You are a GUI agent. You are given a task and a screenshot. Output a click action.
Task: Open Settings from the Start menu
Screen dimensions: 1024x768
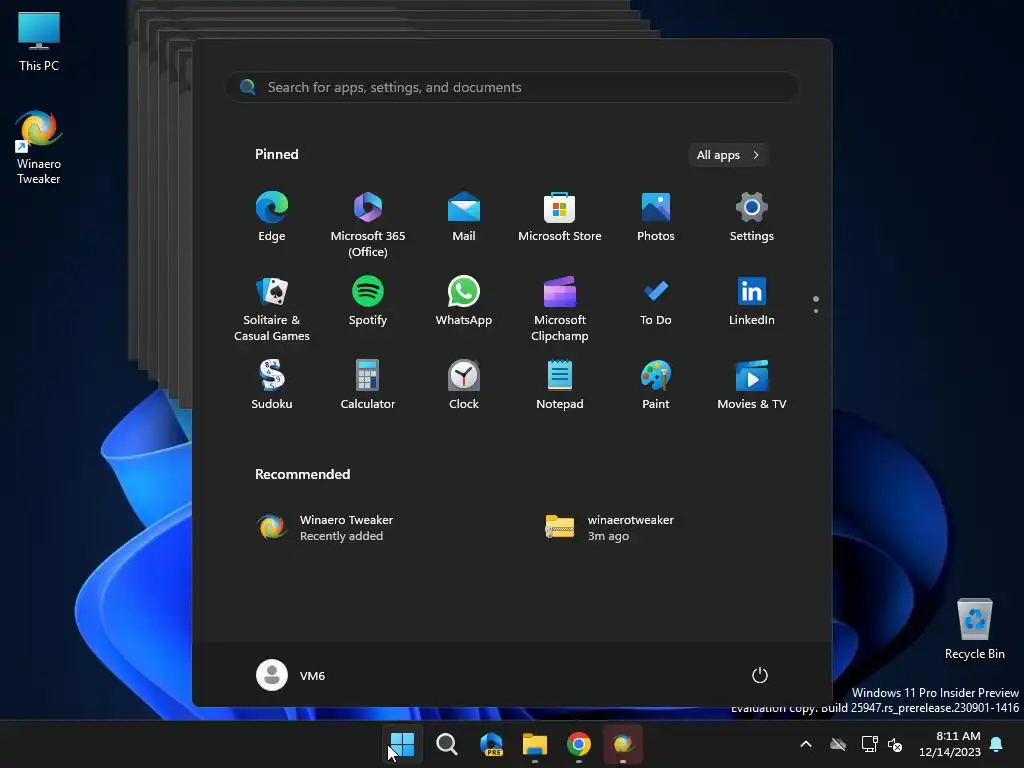(x=752, y=217)
